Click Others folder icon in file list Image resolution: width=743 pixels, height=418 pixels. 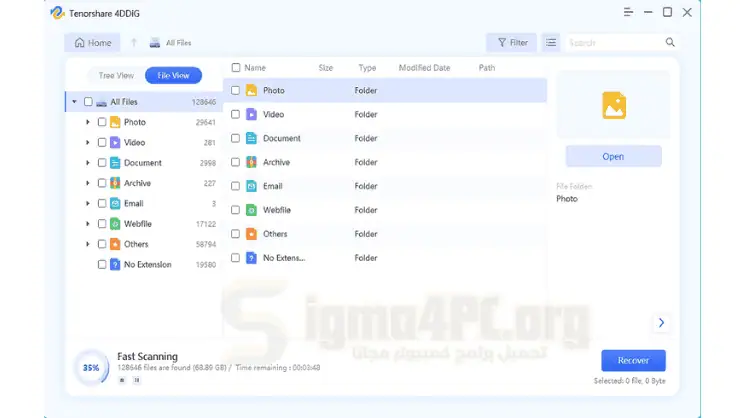(252, 234)
